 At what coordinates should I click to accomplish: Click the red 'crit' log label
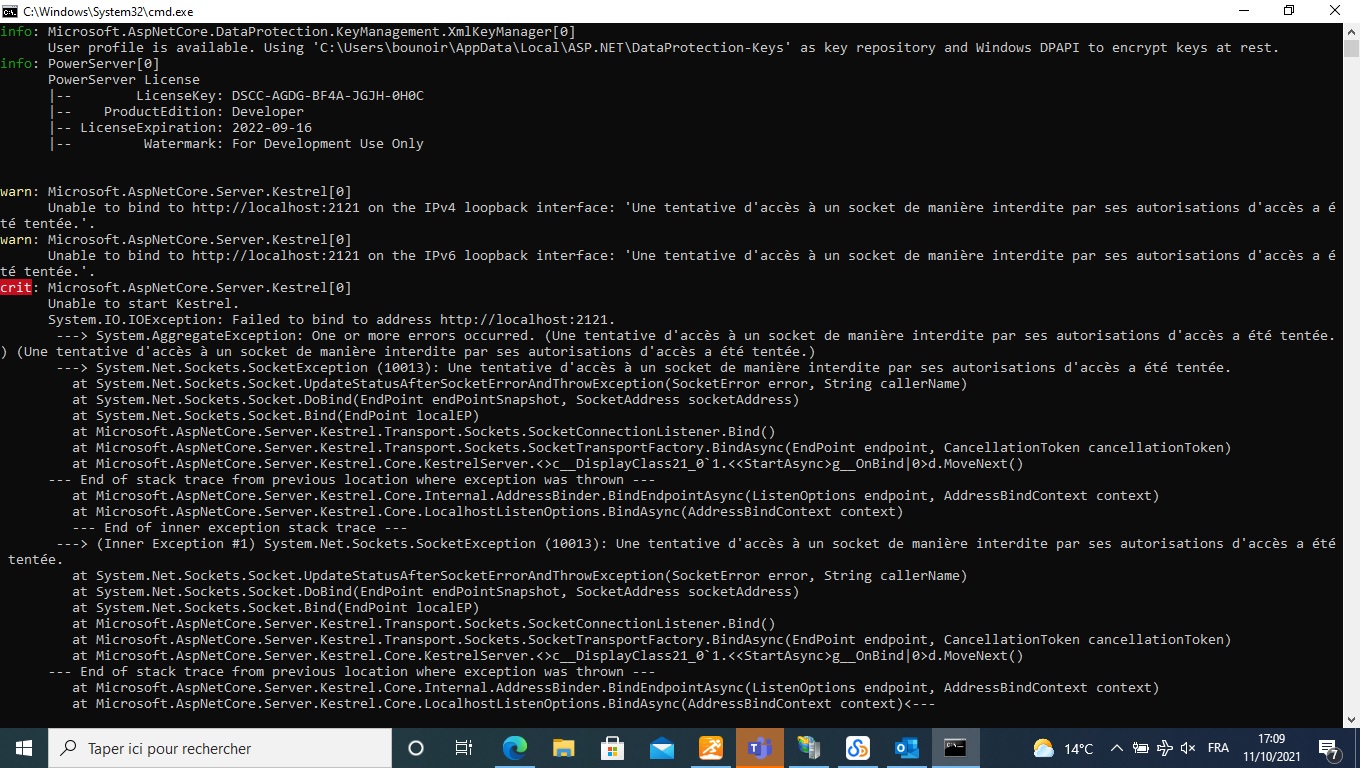(16, 288)
